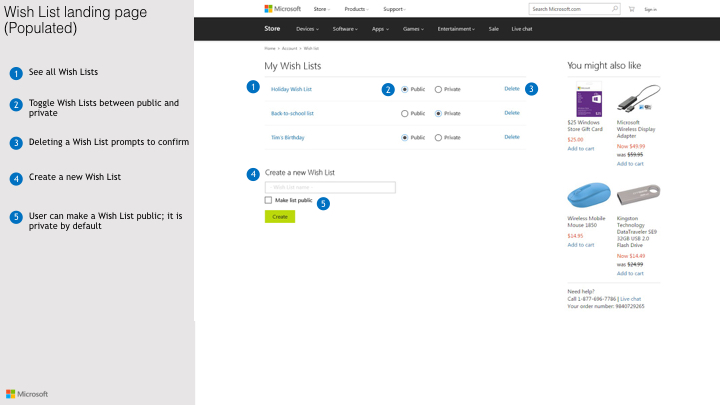Open the Wireless Display Adapter image
The width and height of the screenshot is (720, 405).
638,98
